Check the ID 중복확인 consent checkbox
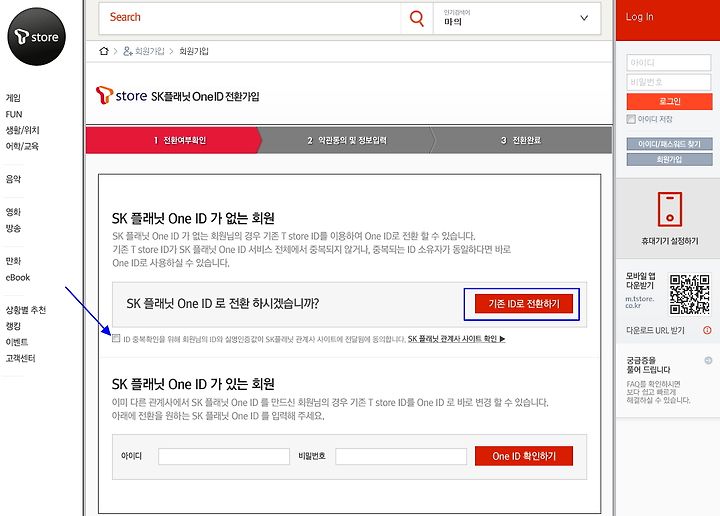Viewport: 720px width, 516px height. [x=116, y=338]
